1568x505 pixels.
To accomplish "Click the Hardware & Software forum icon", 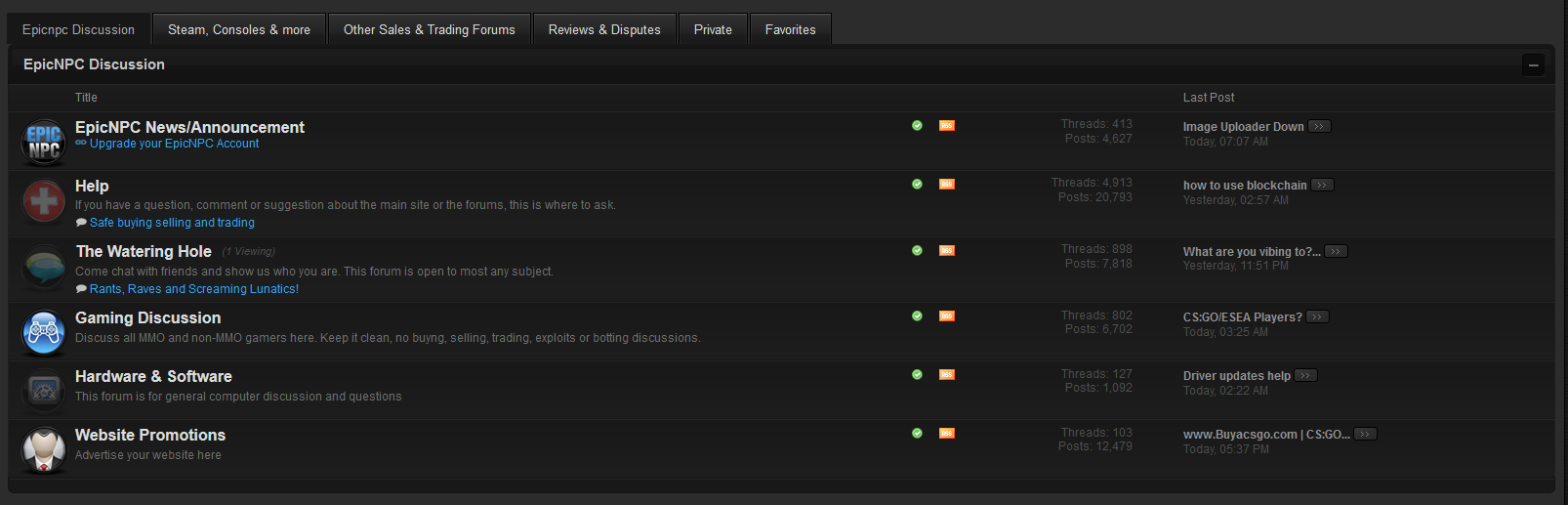I will click(44, 391).
